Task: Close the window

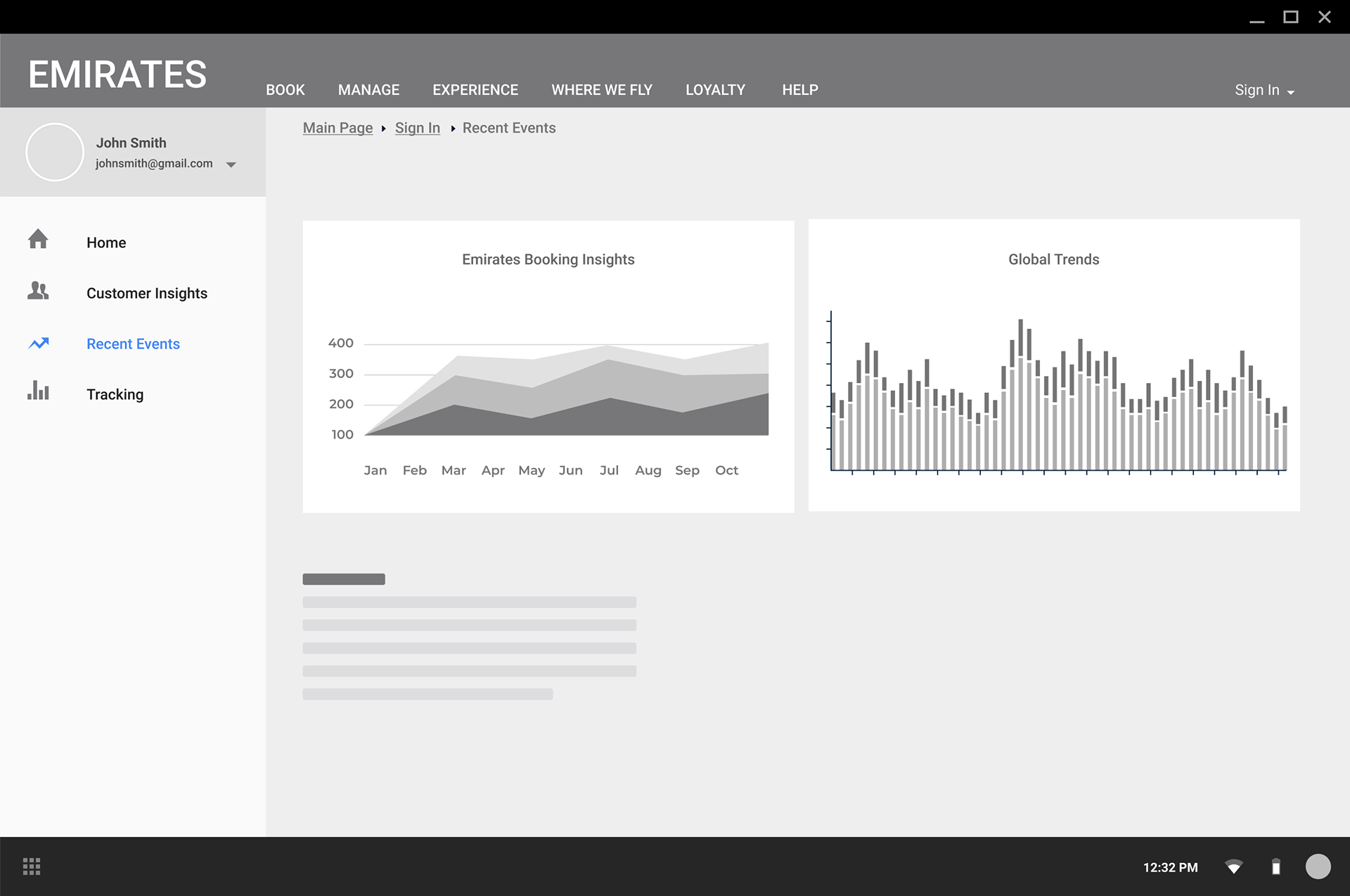Action: coord(1325,17)
